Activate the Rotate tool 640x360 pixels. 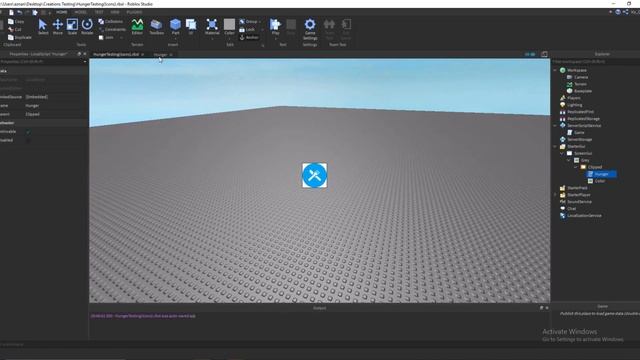pyautogui.click(x=87, y=27)
